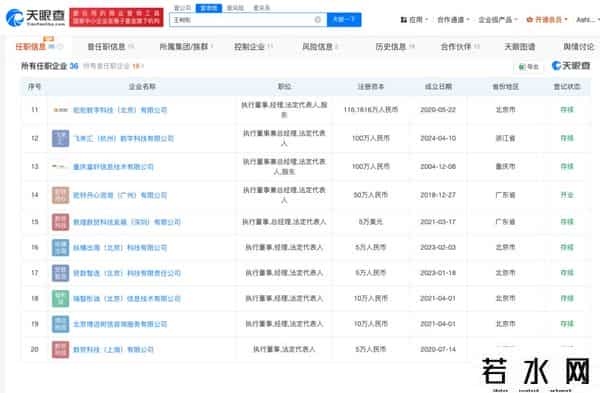Open the blue company logo in row 19
600x393 pixels.
(x=60, y=324)
